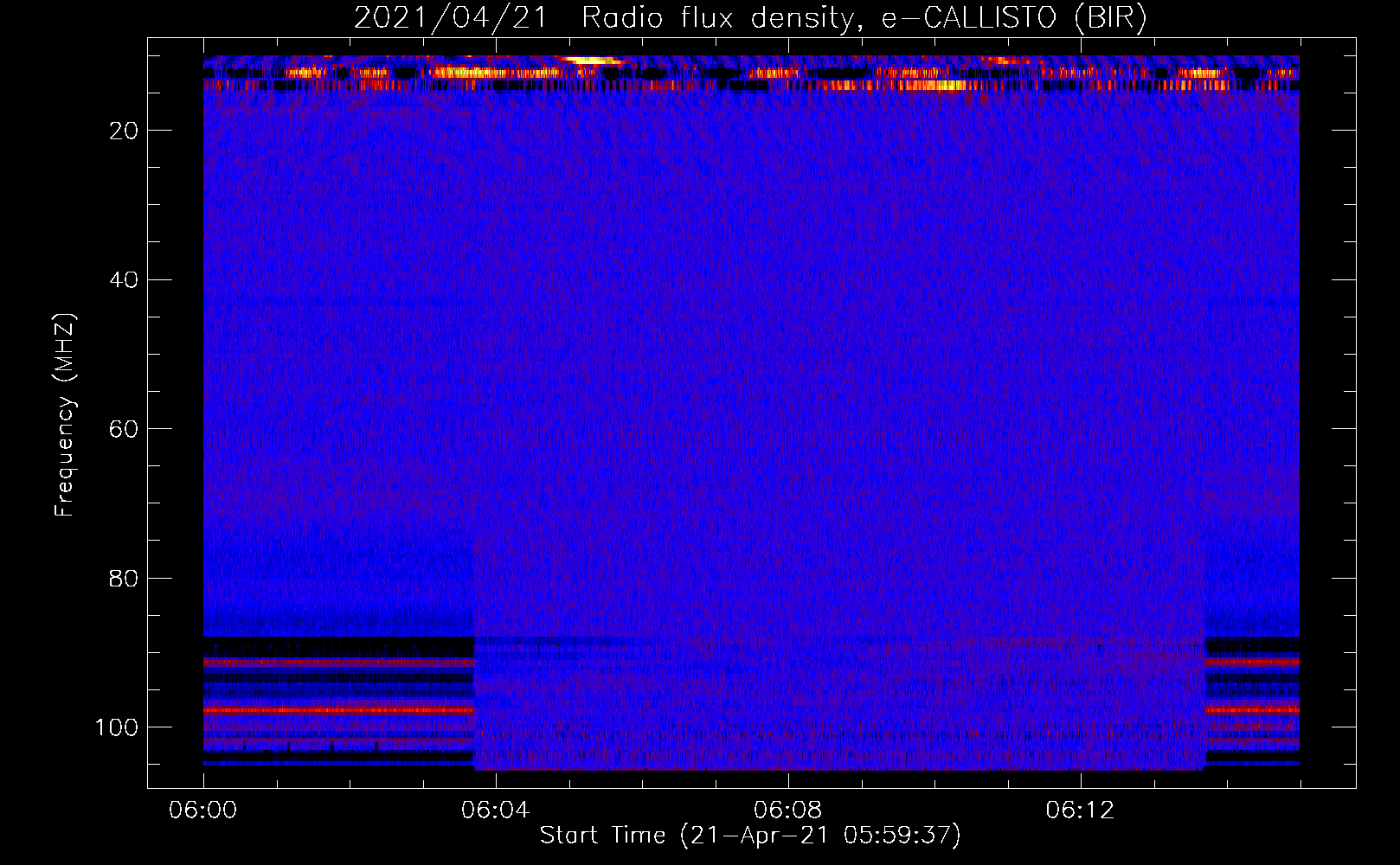Click the Start Time axis caption
The width and height of the screenshot is (1400, 865).
click(750, 836)
